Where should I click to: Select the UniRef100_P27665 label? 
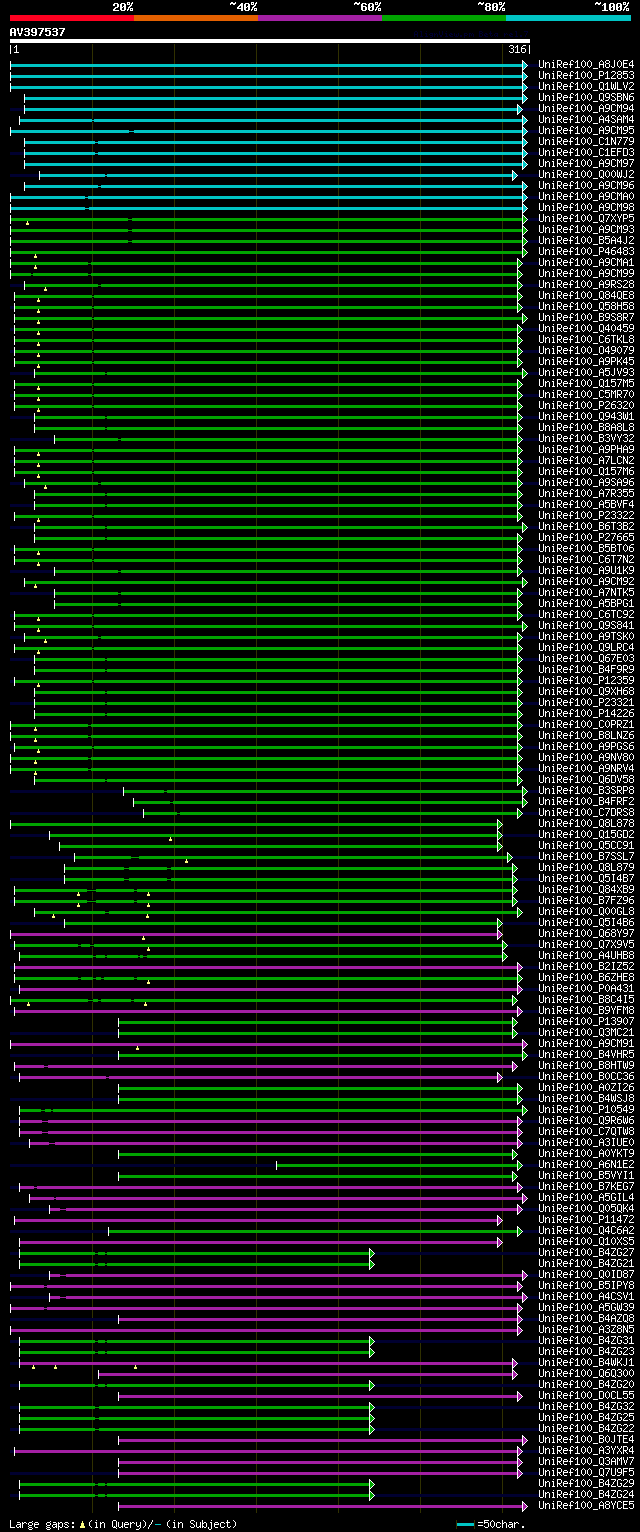pyautogui.click(x=586, y=537)
